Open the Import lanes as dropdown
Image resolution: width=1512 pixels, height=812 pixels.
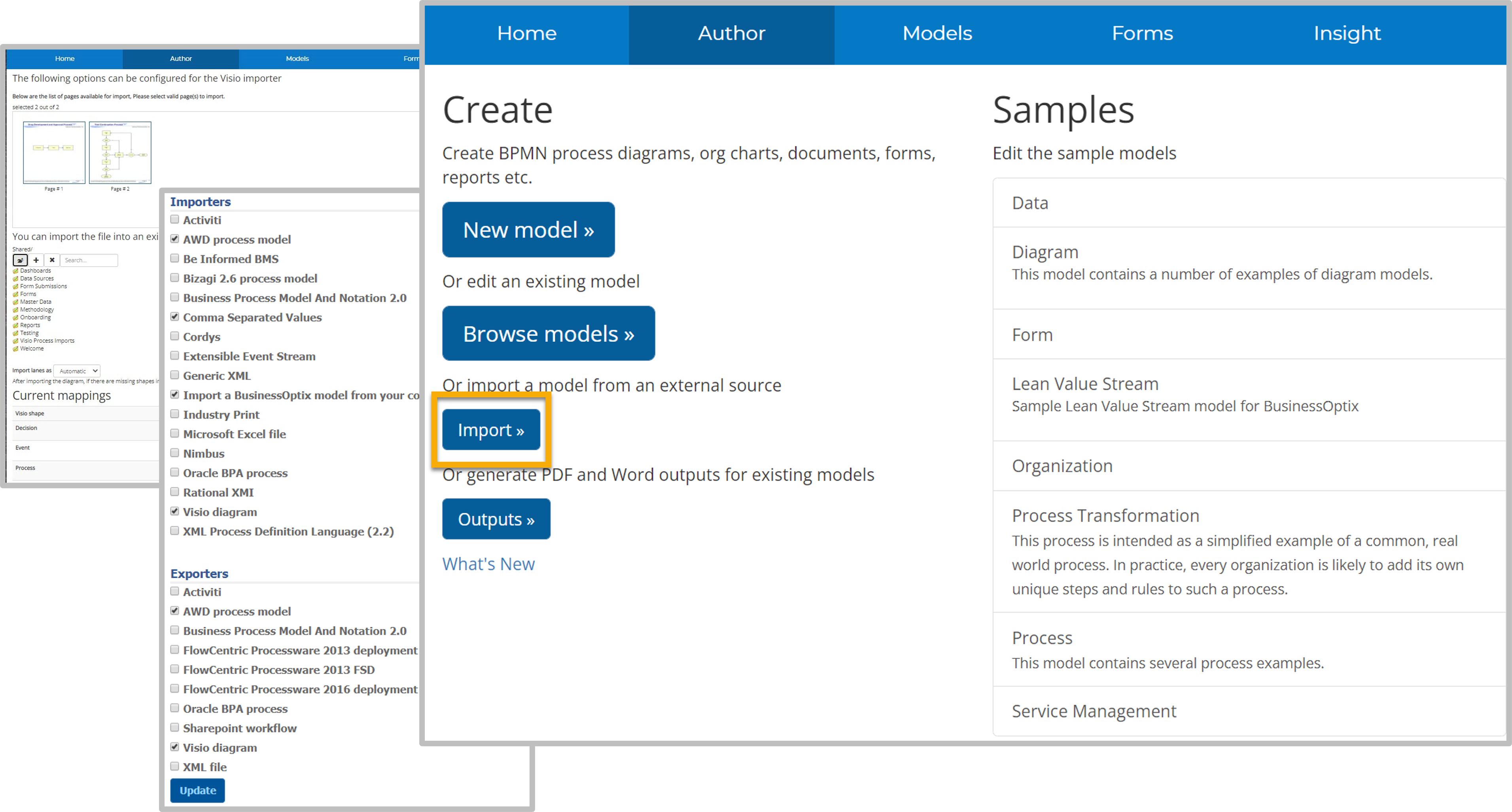coord(77,370)
